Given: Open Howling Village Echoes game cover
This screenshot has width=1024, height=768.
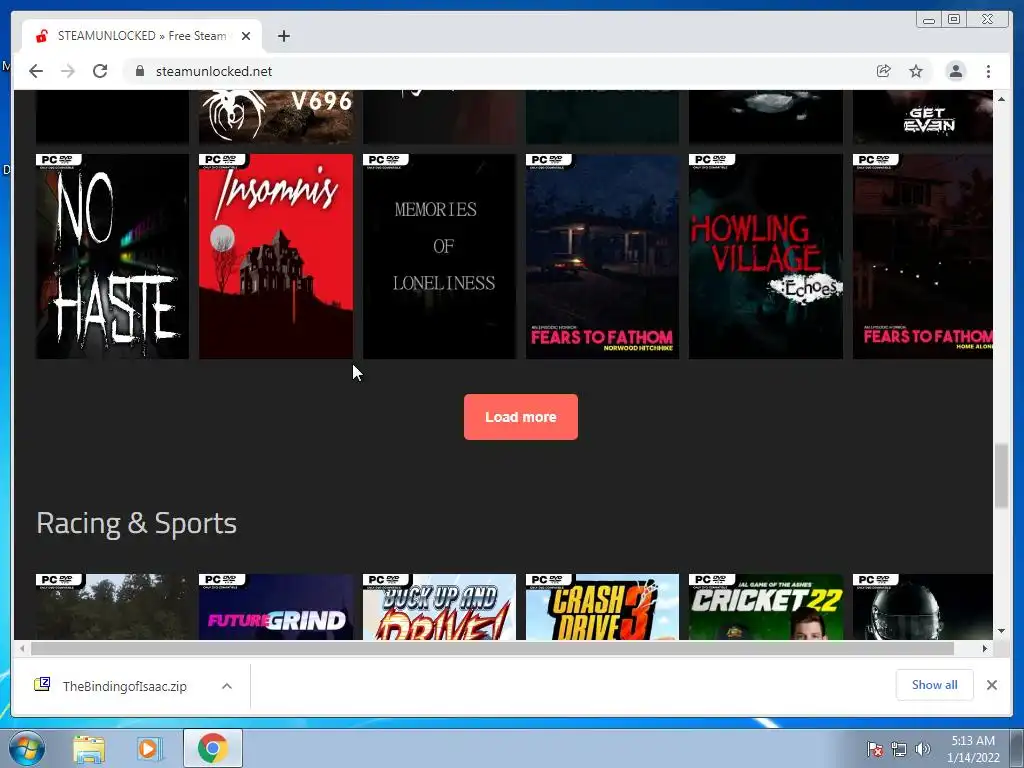Looking at the screenshot, I should click(765, 256).
